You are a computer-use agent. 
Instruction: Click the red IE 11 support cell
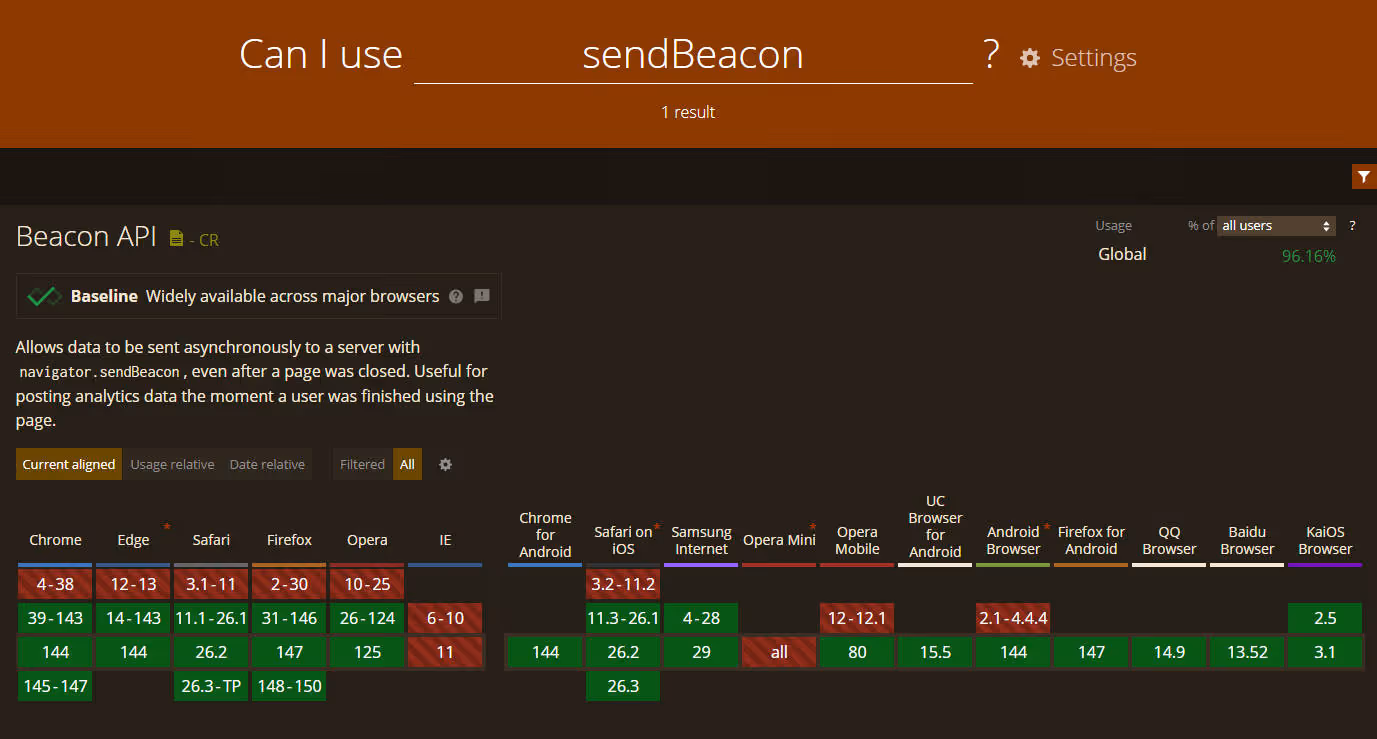445,652
